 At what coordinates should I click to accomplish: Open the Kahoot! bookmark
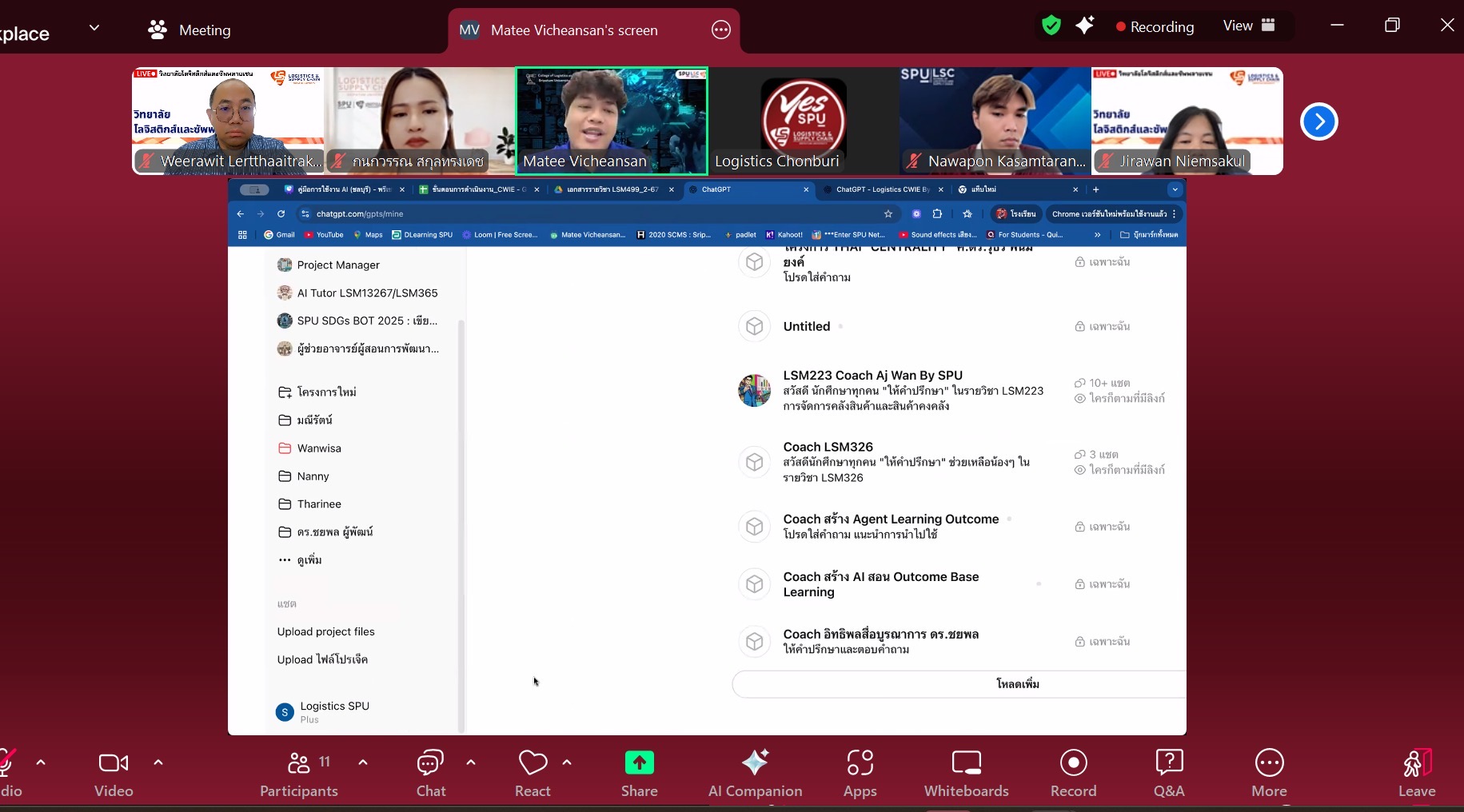[x=784, y=235]
